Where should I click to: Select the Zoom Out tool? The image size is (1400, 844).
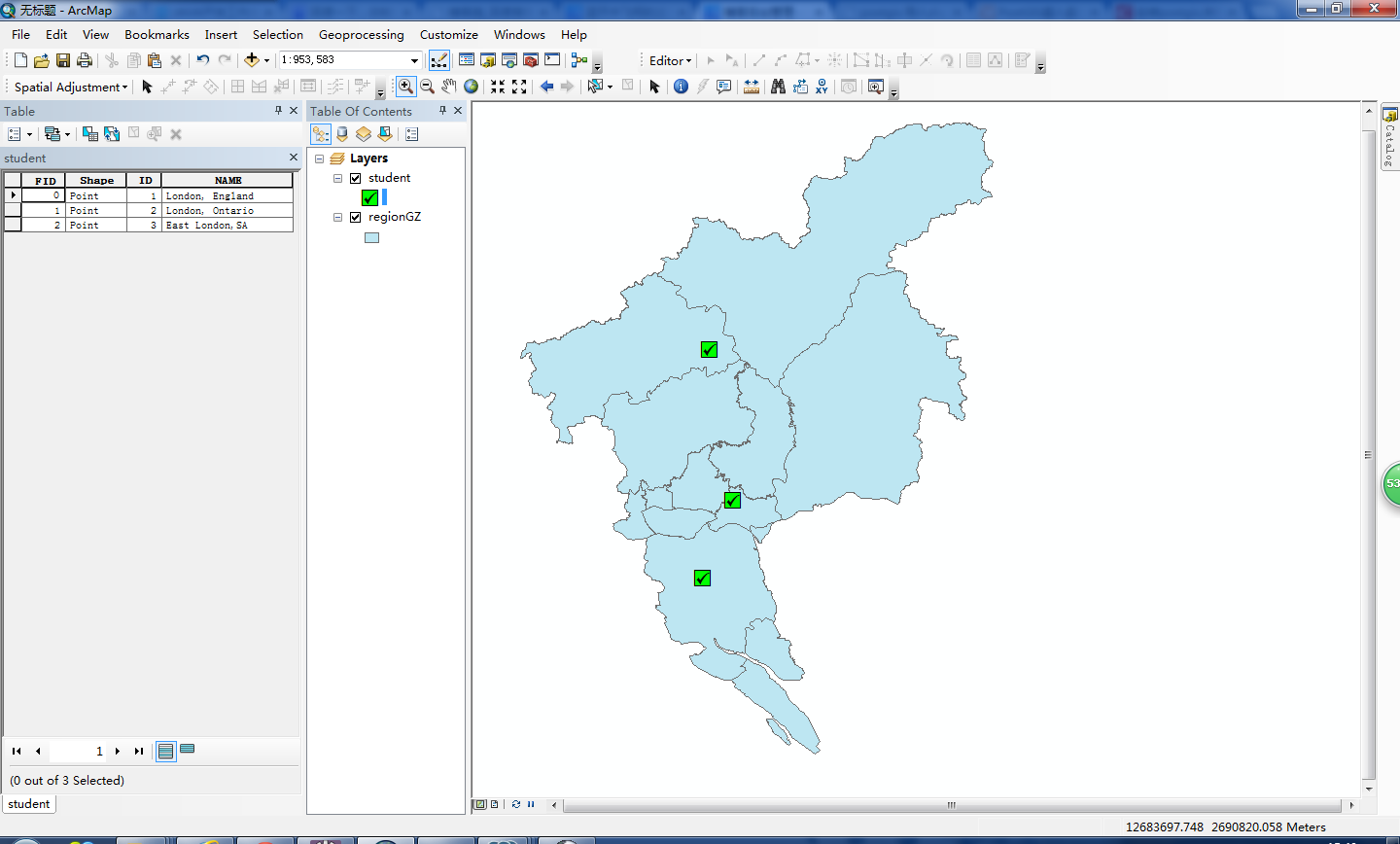click(427, 87)
